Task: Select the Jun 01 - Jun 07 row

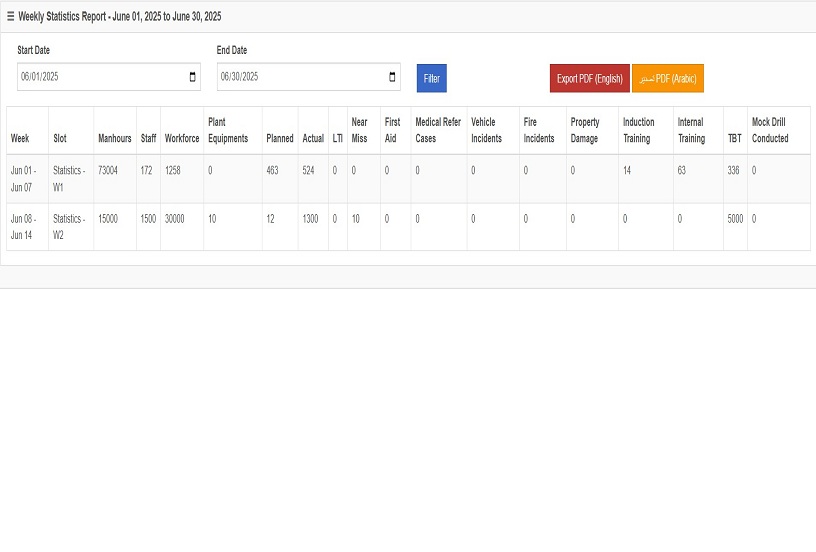Action: pyautogui.click(x=23, y=179)
